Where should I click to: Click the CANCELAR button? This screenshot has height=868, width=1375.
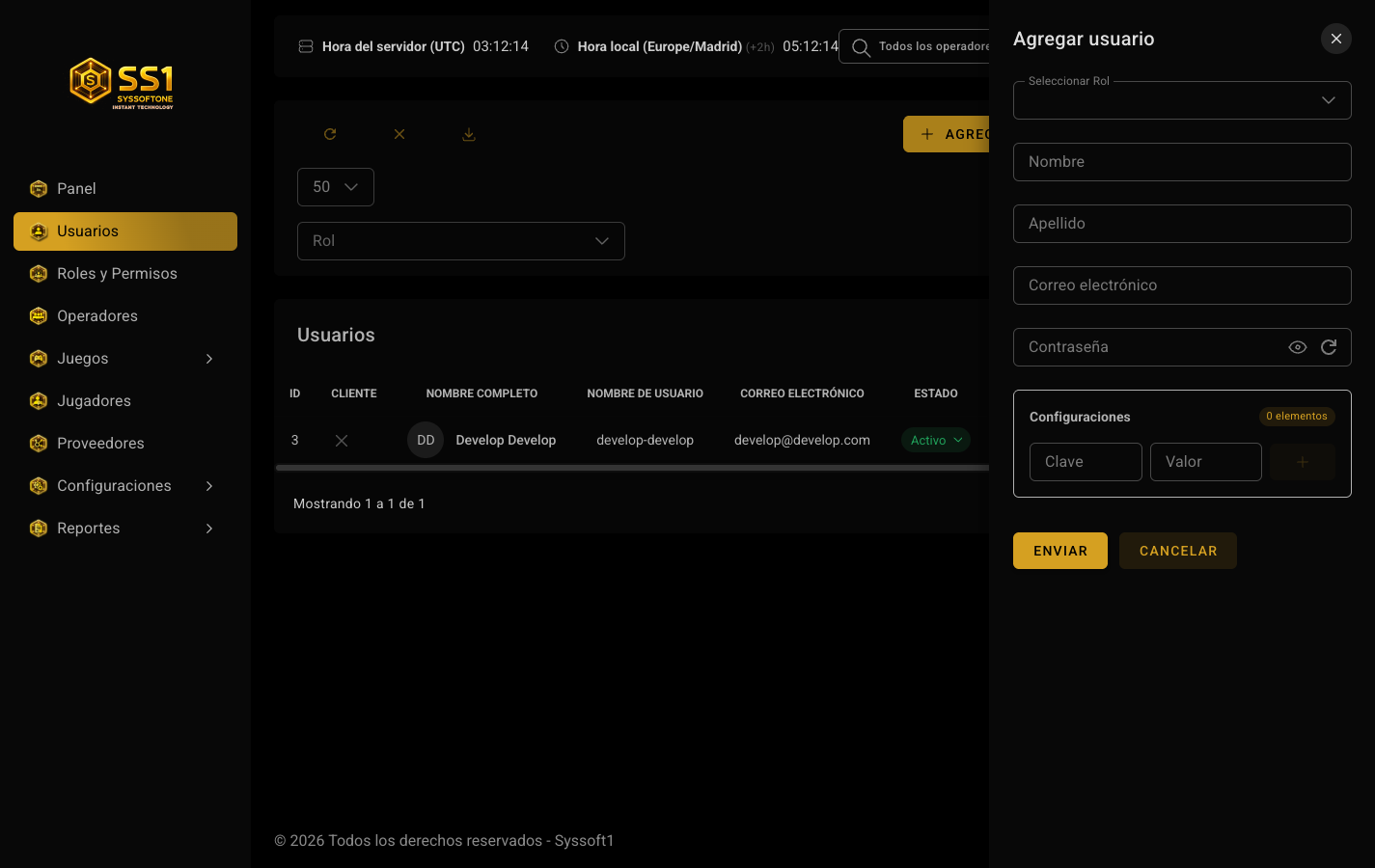[1178, 551]
